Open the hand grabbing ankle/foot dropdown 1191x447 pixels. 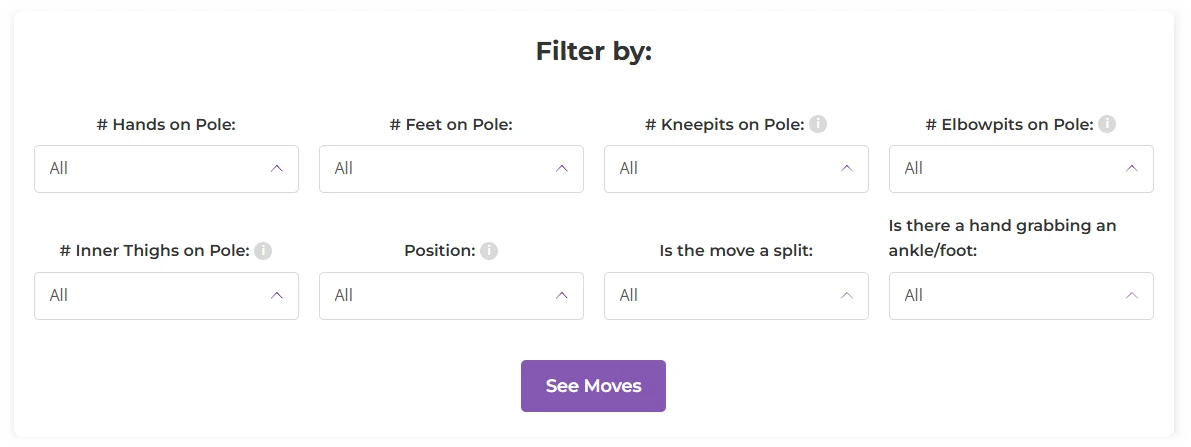tap(1021, 296)
